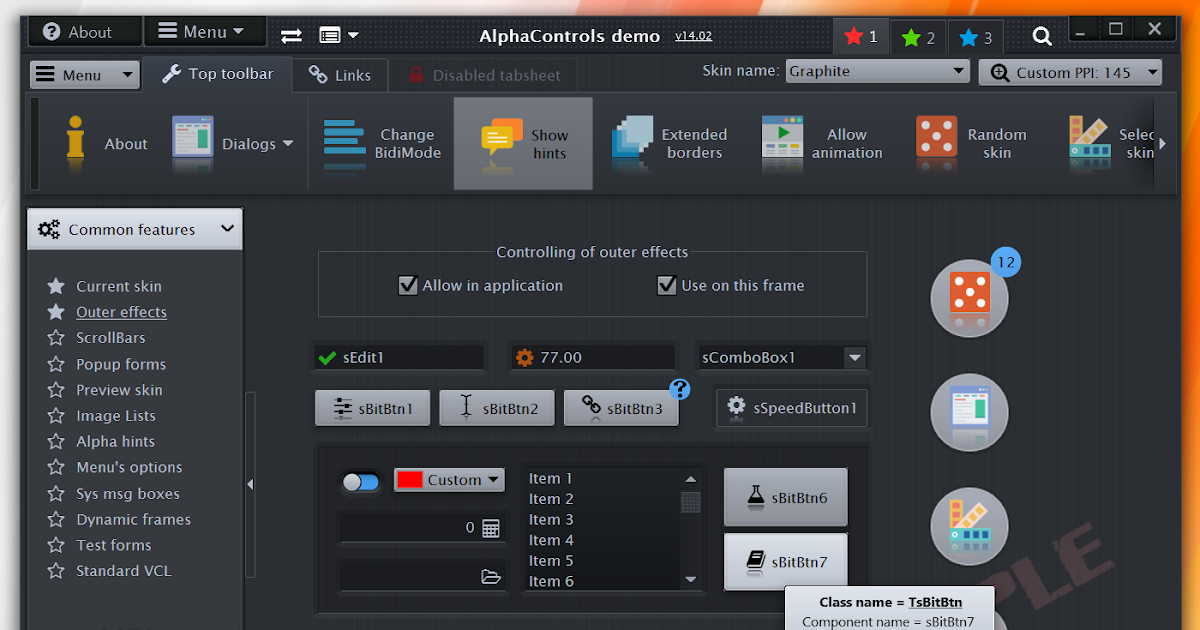Click the round skin palette button
This screenshot has width=1200, height=630.
click(x=969, y=527)
